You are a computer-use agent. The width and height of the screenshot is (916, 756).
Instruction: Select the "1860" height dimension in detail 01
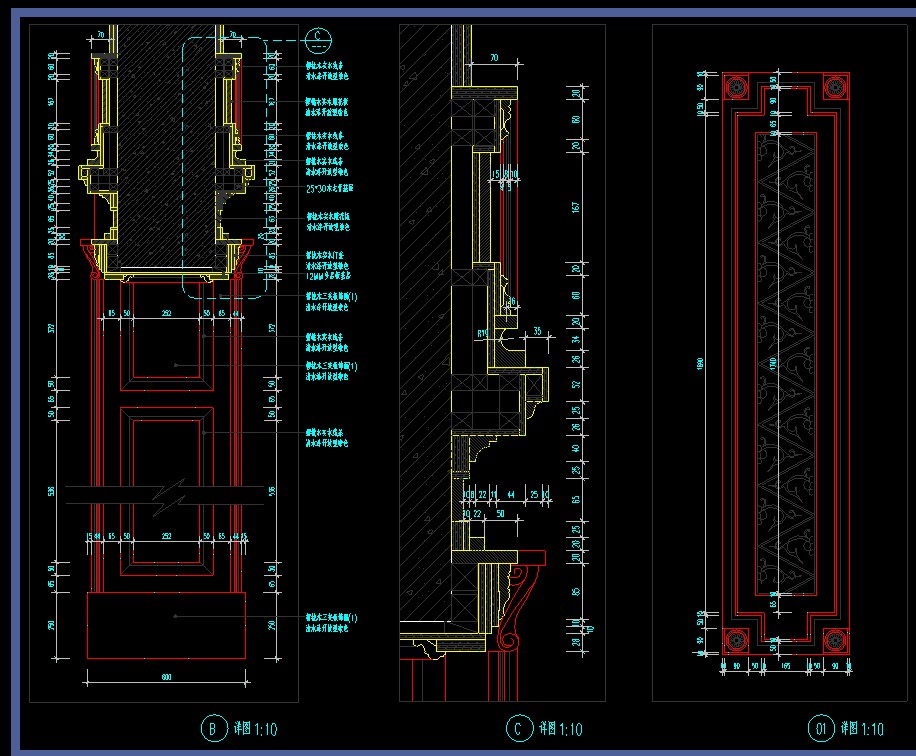pos(700,363)
